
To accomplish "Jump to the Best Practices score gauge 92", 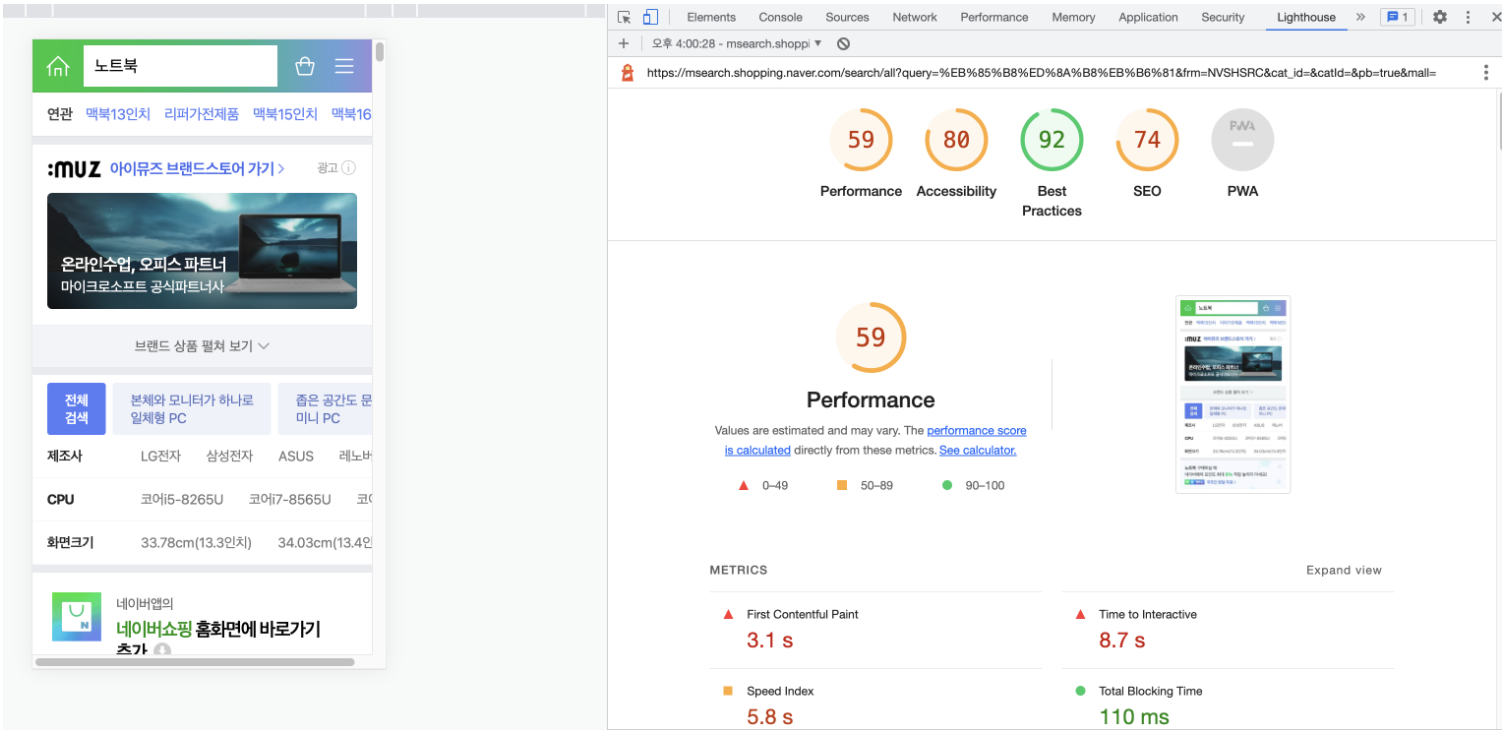I will [x=1052, y=163].
